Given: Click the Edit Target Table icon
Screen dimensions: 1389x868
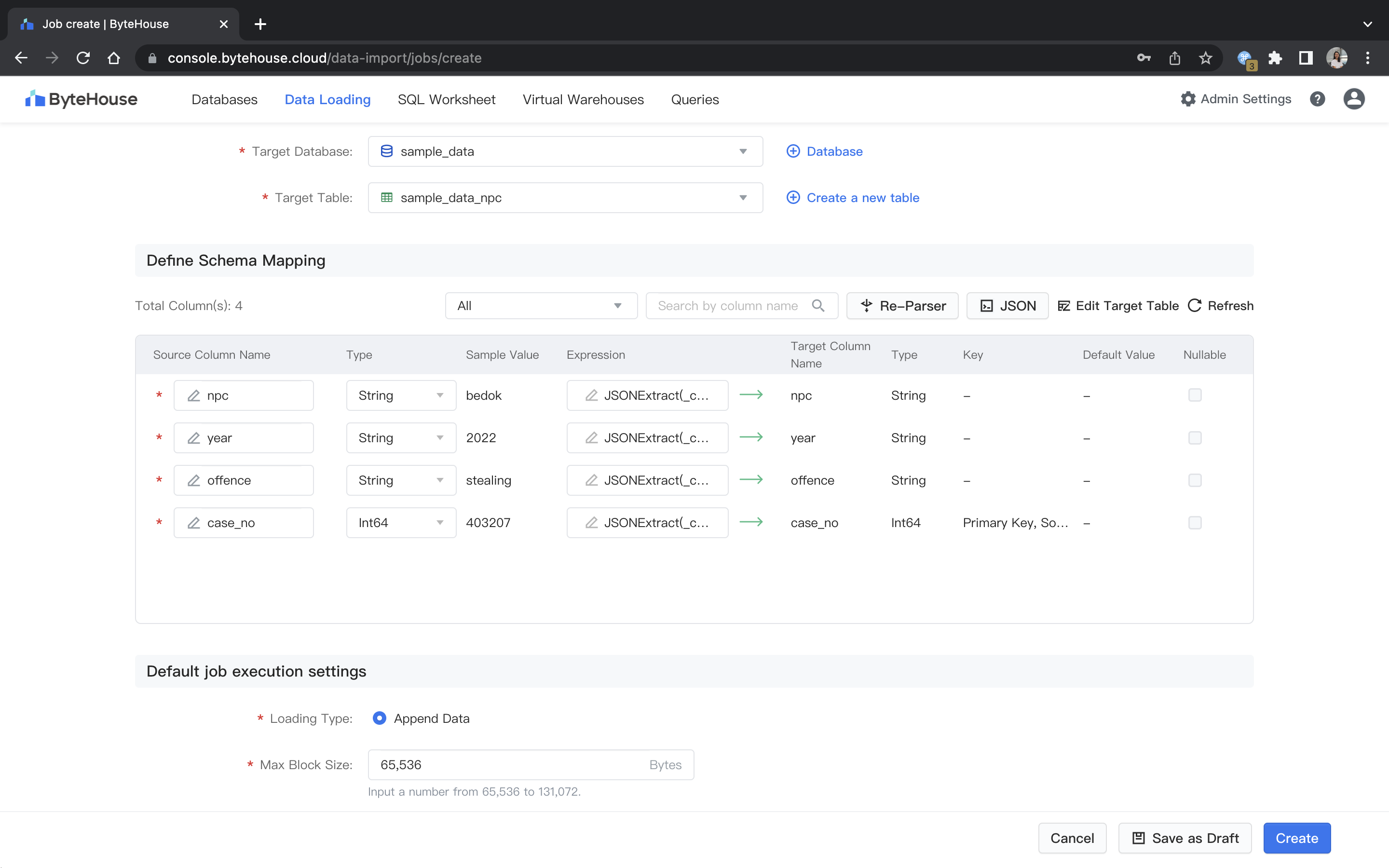Looking at the screenshot, I should click(x=1063, y=306).
